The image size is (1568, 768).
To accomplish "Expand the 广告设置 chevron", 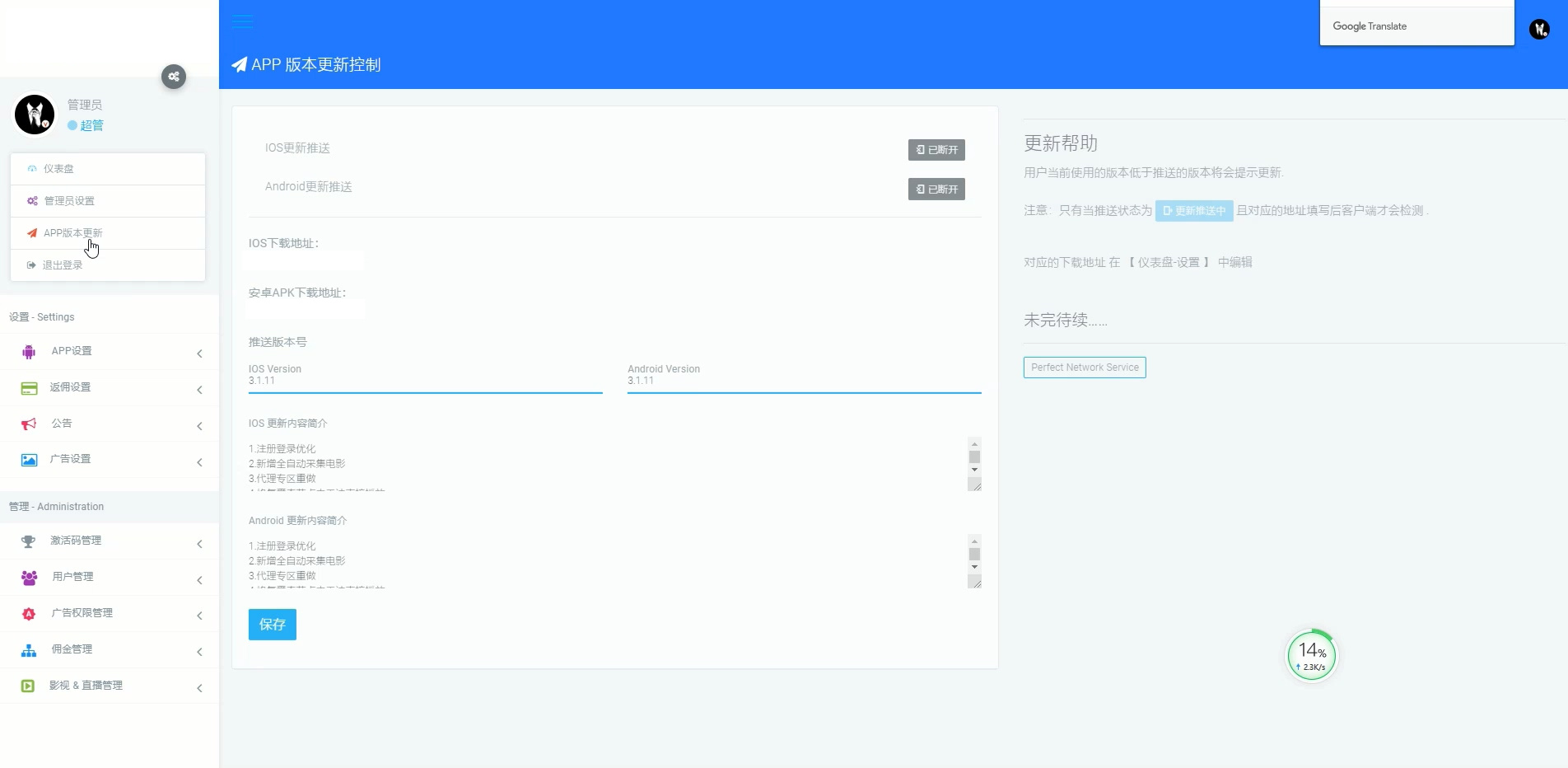I will (x=199, y=462).
